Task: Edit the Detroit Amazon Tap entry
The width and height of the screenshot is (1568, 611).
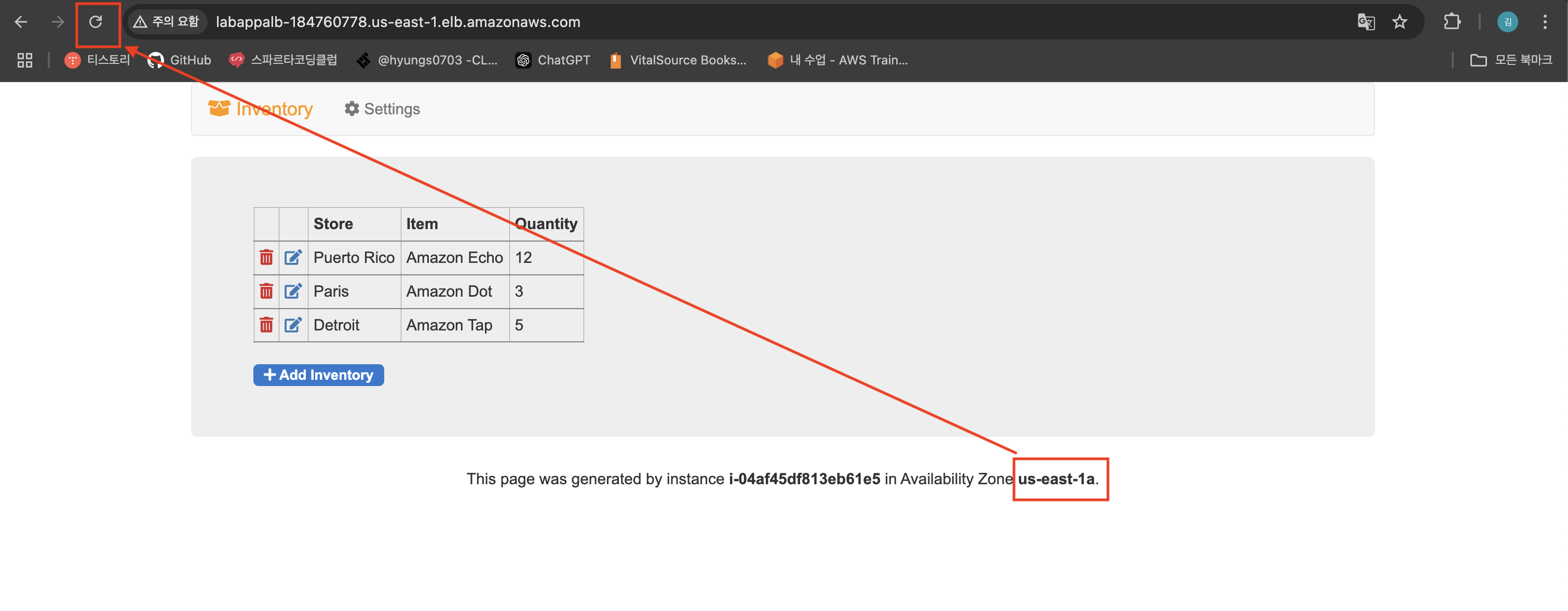Action: (293, 325)
